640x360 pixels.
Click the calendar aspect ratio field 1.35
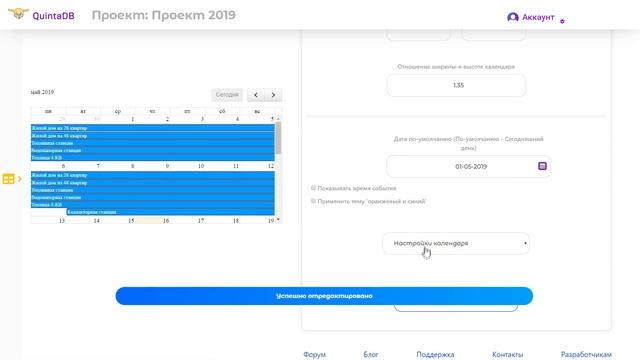(x=456, y=85)
